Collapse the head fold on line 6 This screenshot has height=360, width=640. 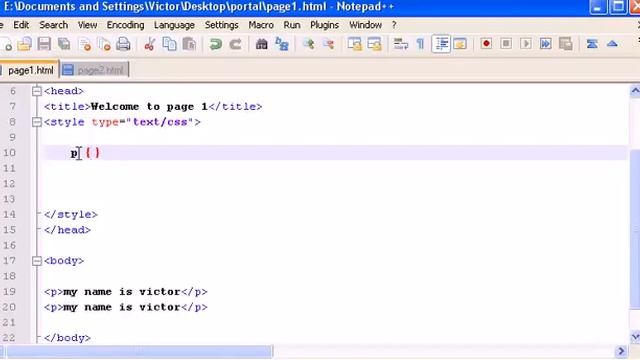pyautogui.click(x=37, y=91)
